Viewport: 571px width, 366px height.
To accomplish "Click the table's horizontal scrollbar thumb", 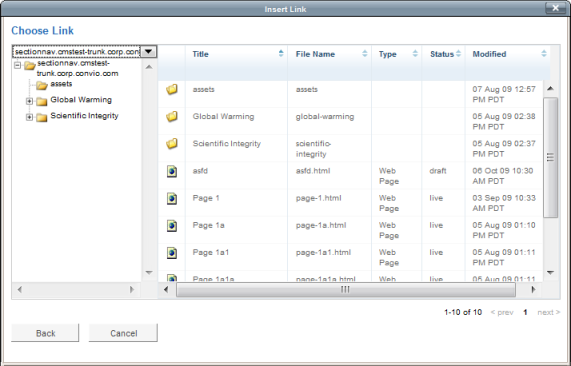I will (346, 290).
